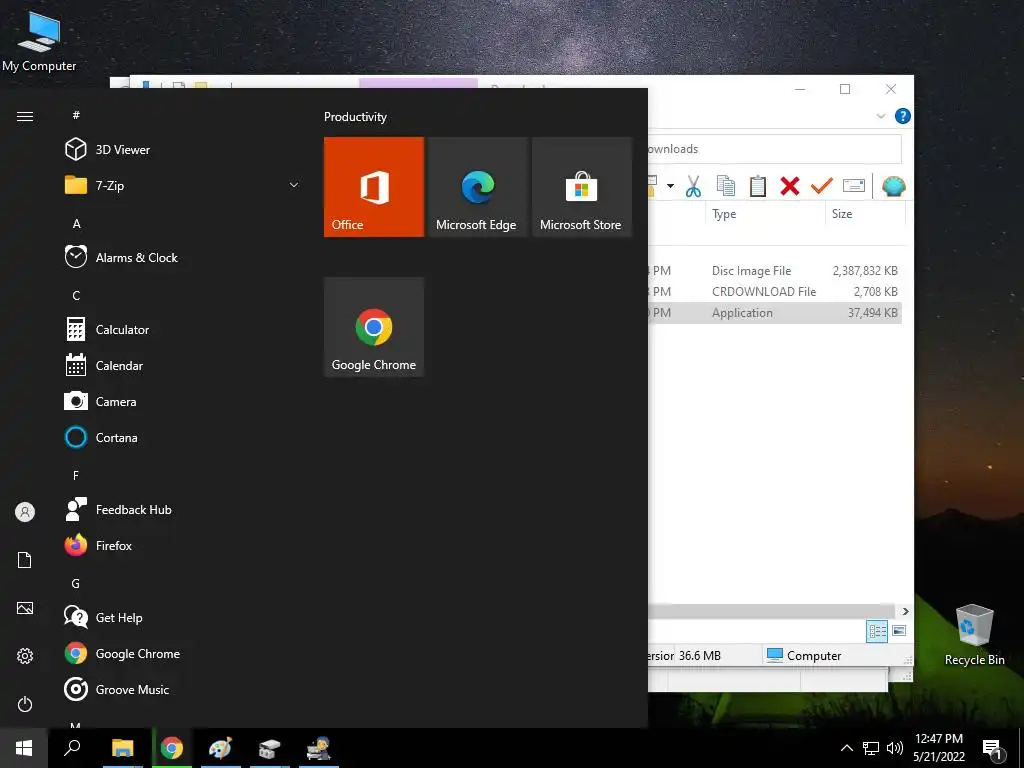Launch Camera from app list
This screenshot has height=768, width=1024.
pos(101,402)
